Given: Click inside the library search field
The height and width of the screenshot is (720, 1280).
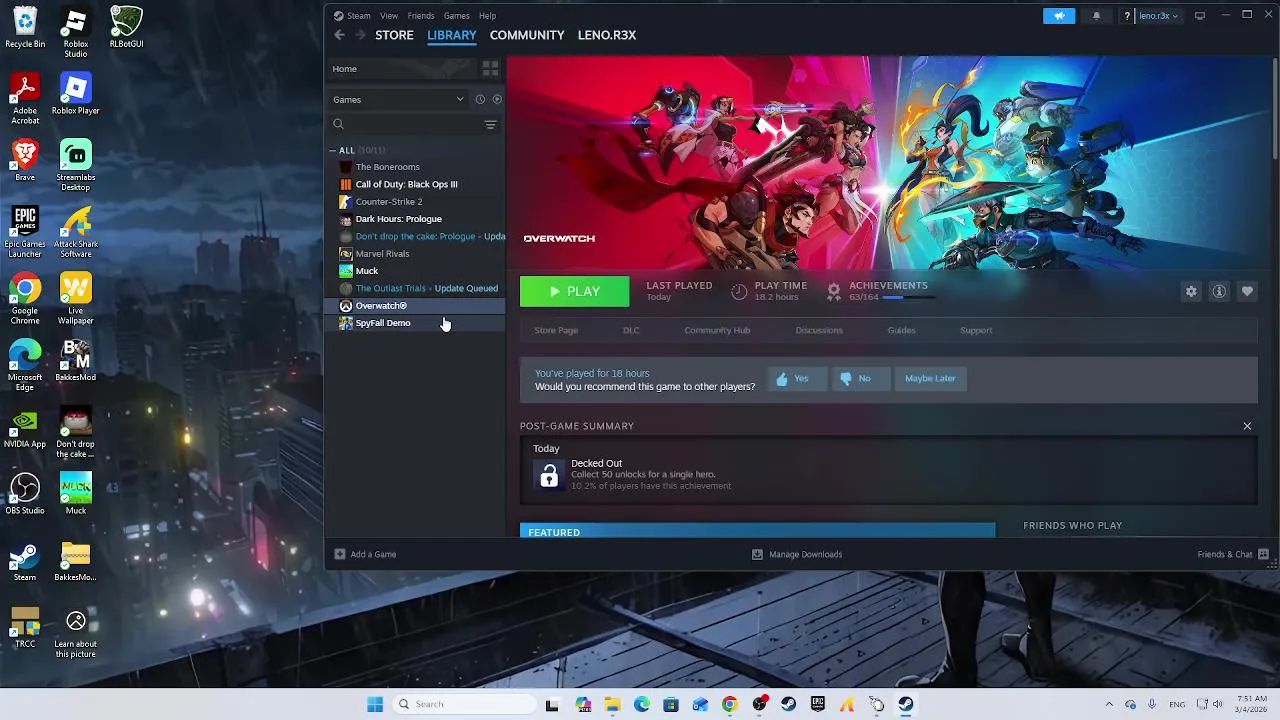Looking at the screenshot, I should (413, 124).
